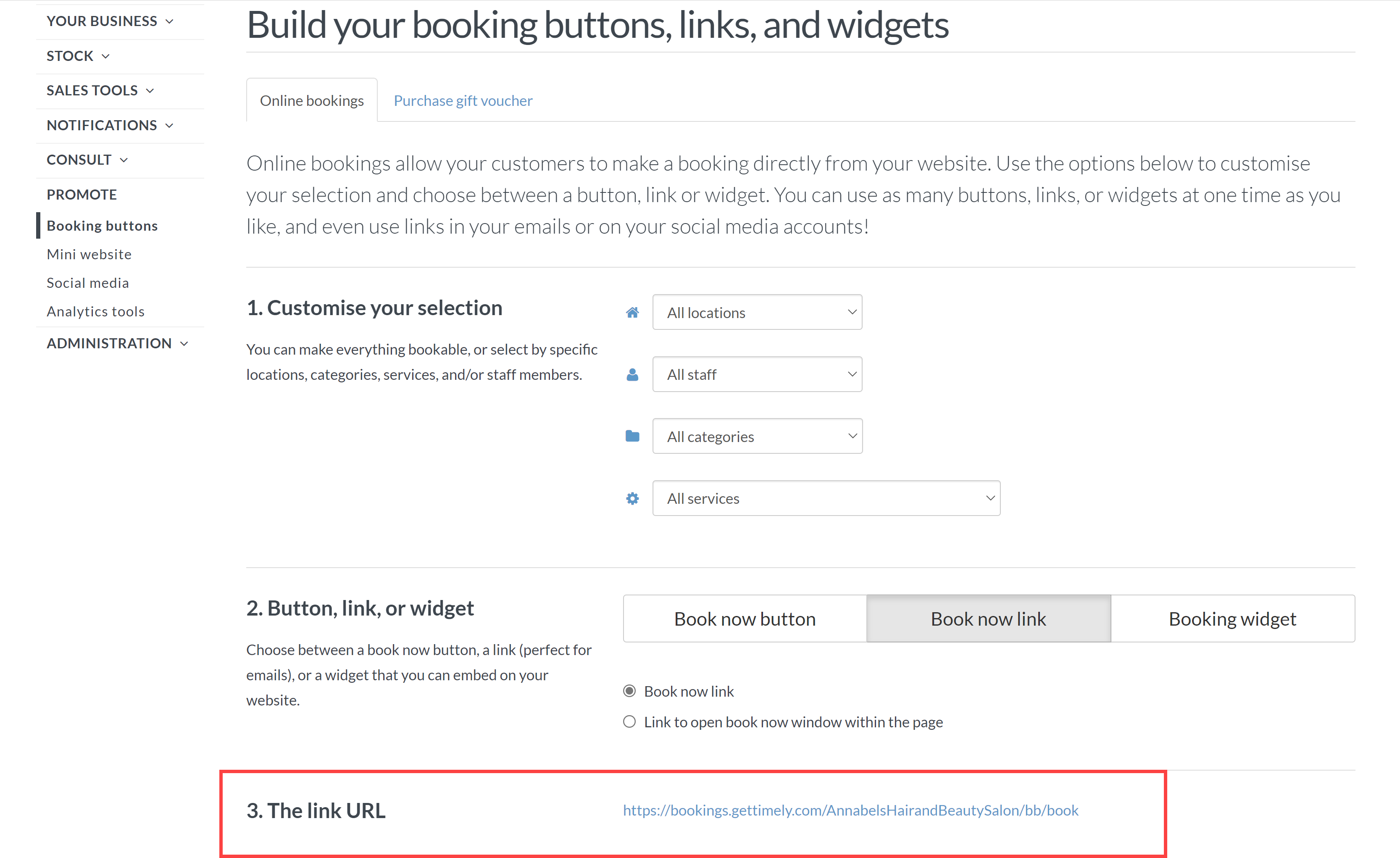Viewport: 1400px width, 858px height.
Task: Open the bookings.gettimely.com booking link
Action: point(850,810)
